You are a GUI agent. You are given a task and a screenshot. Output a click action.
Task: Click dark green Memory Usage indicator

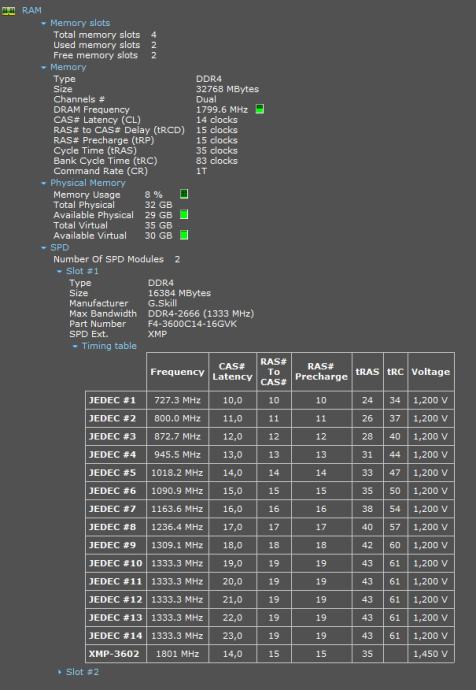coord(184,194)
